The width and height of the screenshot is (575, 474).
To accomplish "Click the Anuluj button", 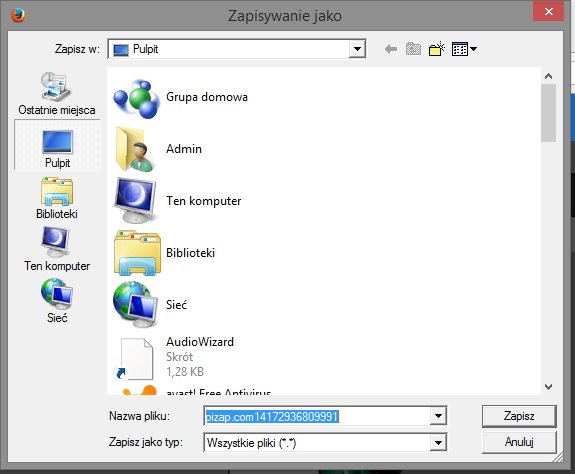I will point(519,442).
